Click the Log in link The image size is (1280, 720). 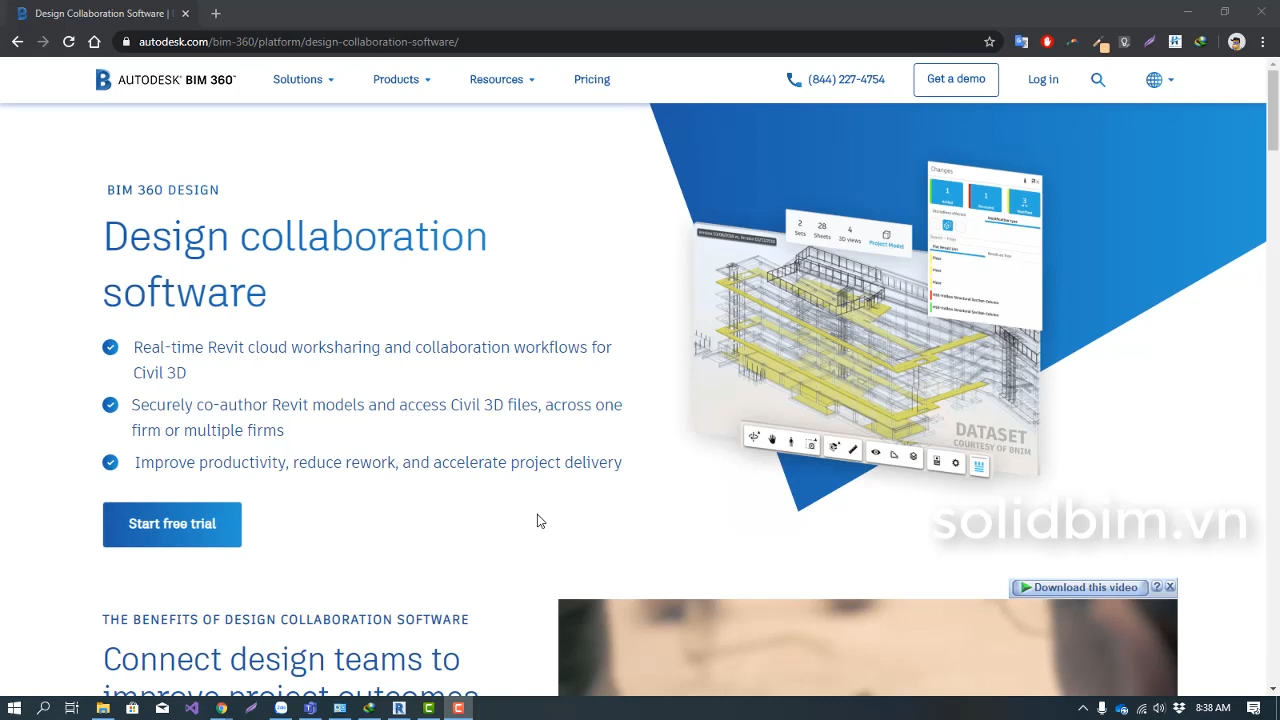tap(1043, 80)
